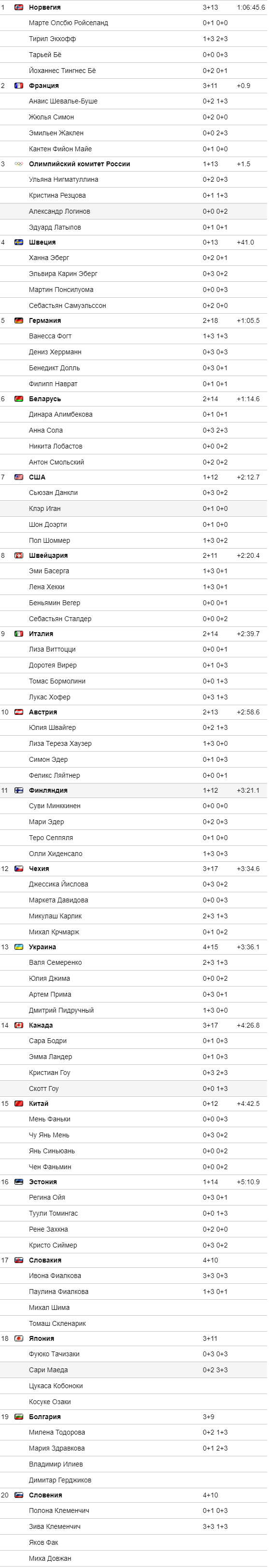269x1568 pixels.
Task: Open team Норвегия row
Action: pyautogui.click(x=134, y=7)
